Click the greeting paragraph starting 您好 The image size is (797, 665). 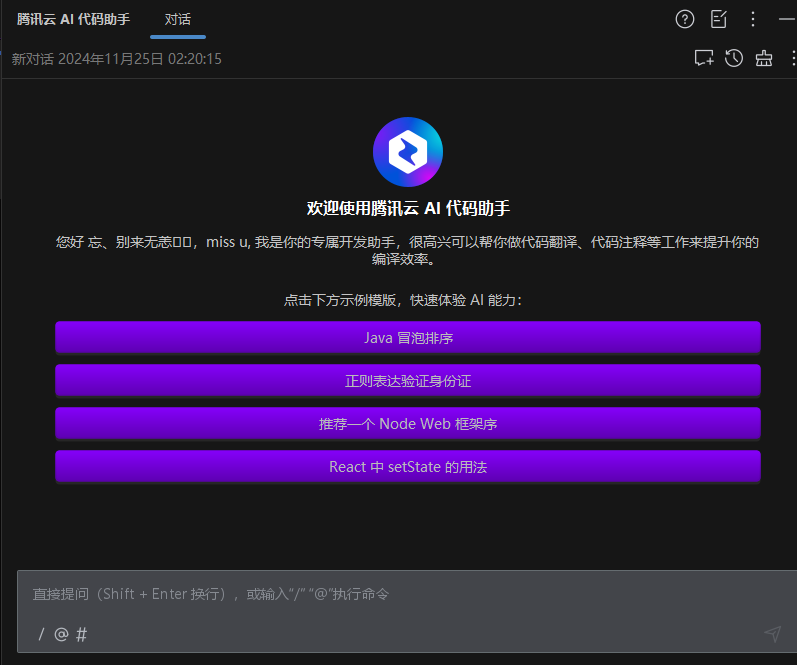[408, 250]
